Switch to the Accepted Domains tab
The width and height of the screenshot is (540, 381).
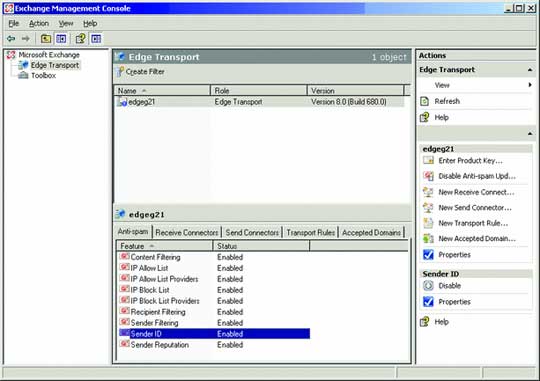372,233
